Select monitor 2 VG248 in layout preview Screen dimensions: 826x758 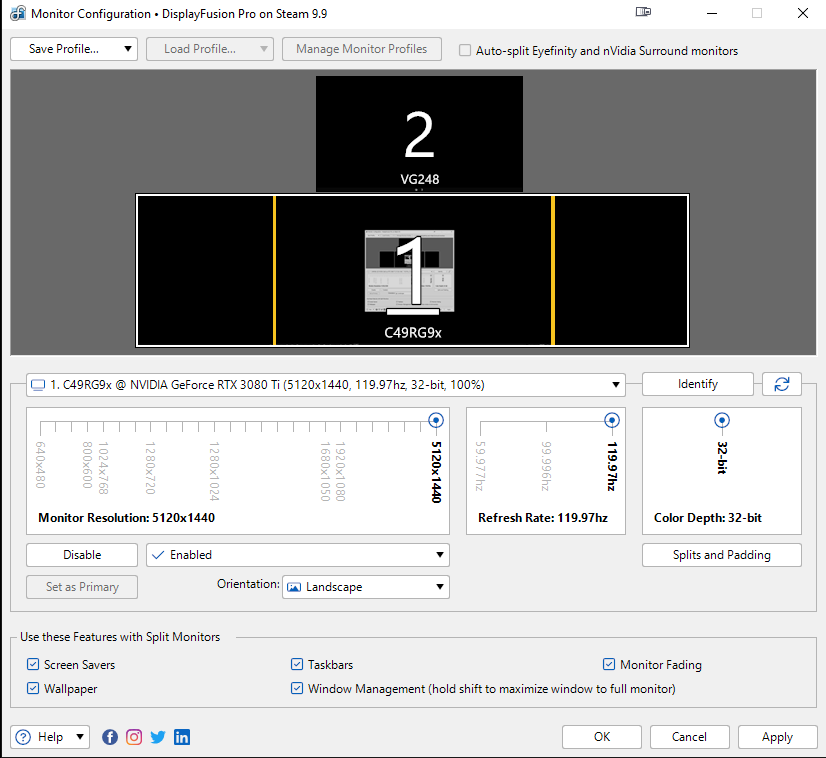[x=419, y=134]
